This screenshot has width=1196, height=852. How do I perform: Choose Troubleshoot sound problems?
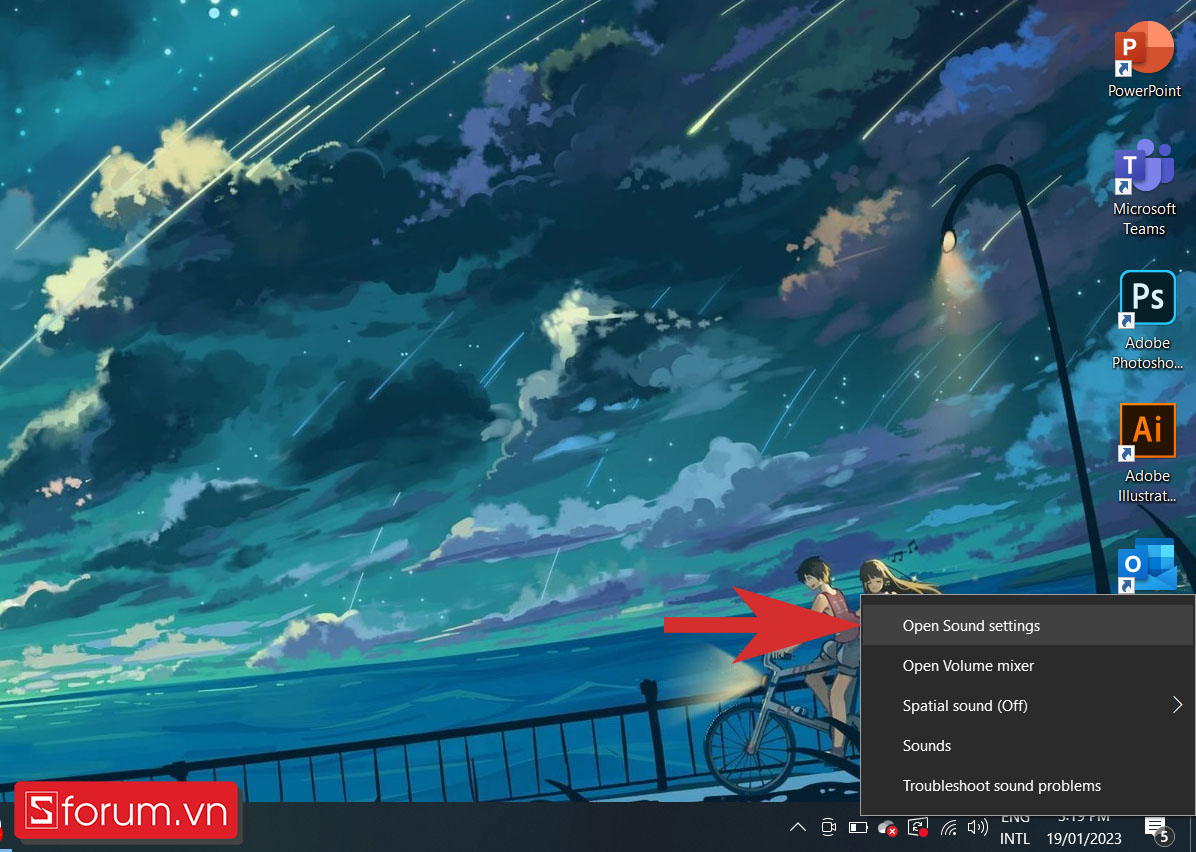[1027, 786]
